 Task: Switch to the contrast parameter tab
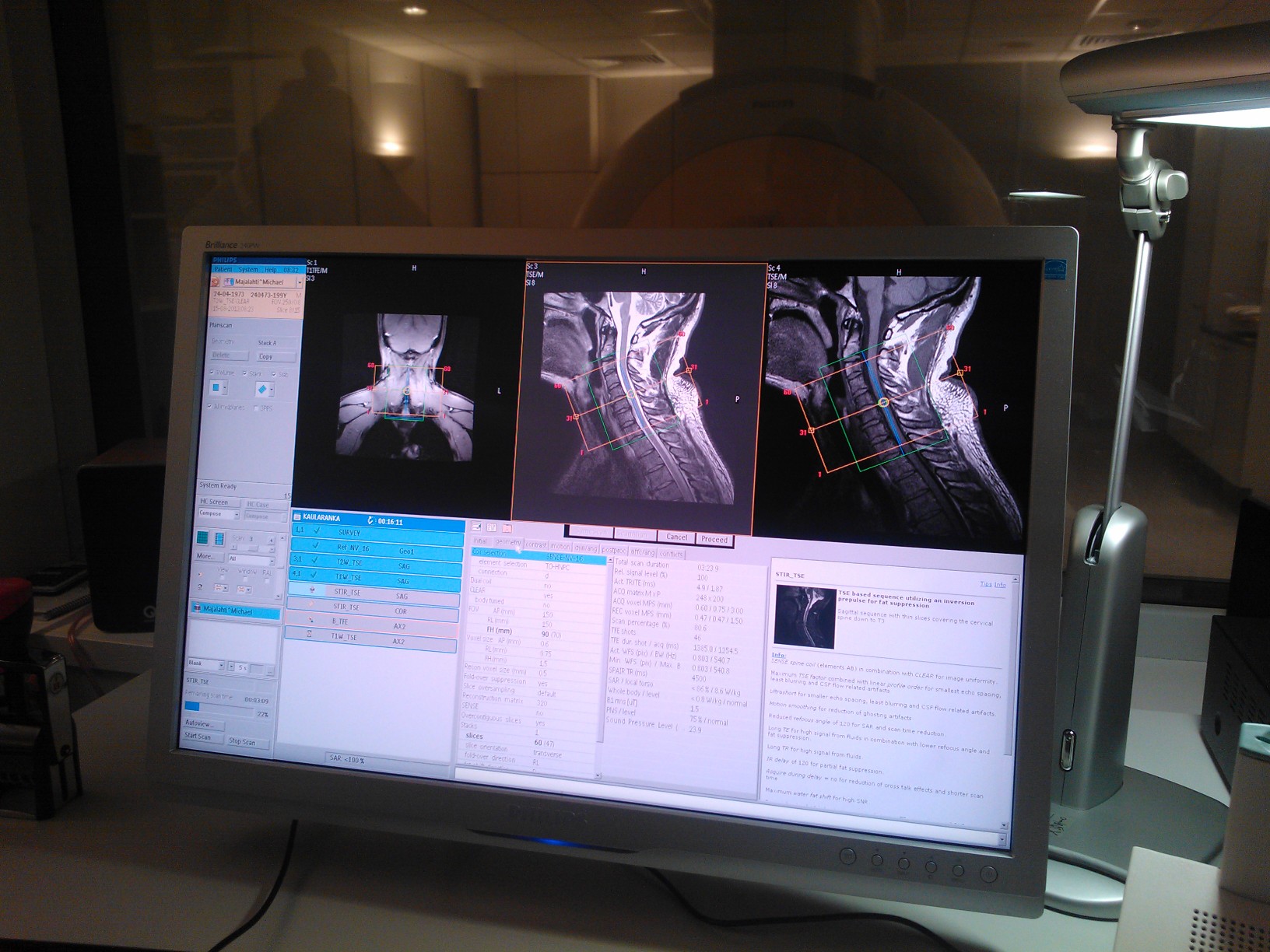(535, 545)
